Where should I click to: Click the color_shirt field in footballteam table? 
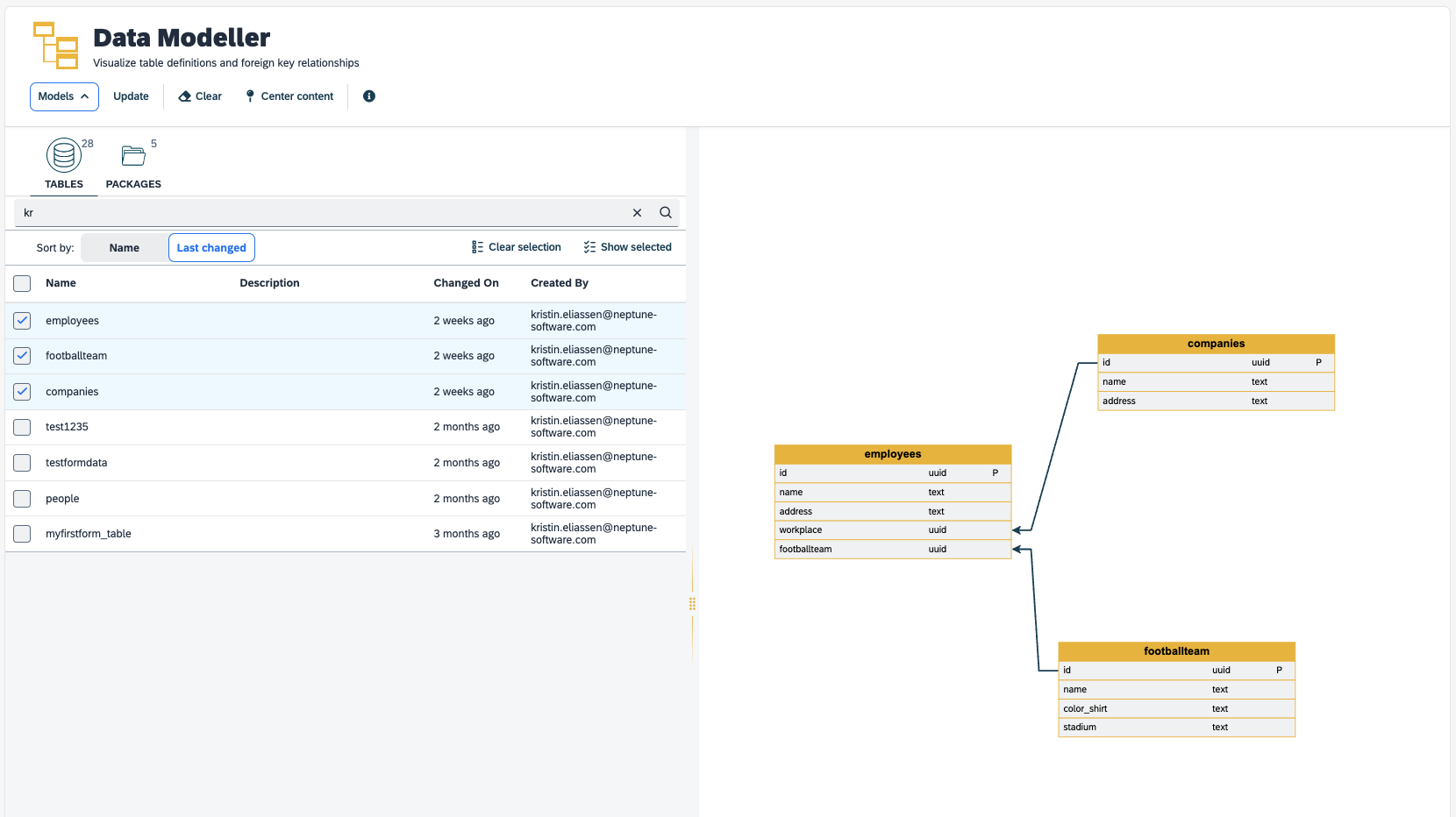click(x=1176, y=708)
